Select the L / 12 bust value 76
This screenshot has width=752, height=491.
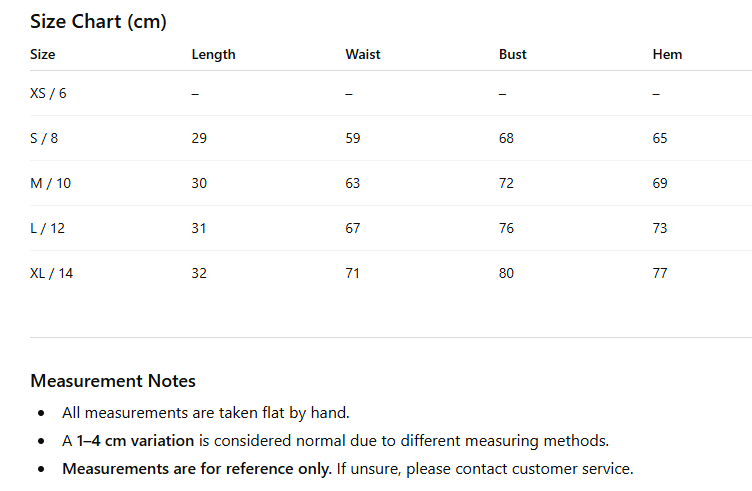(507, 228)
